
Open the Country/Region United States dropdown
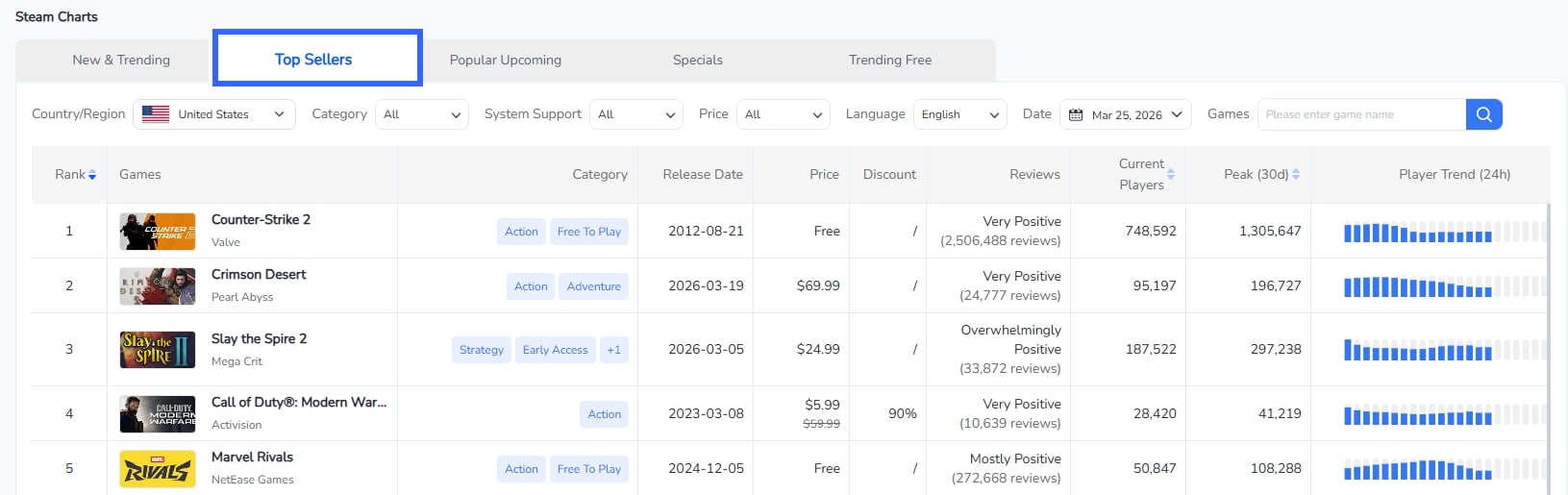214,114
